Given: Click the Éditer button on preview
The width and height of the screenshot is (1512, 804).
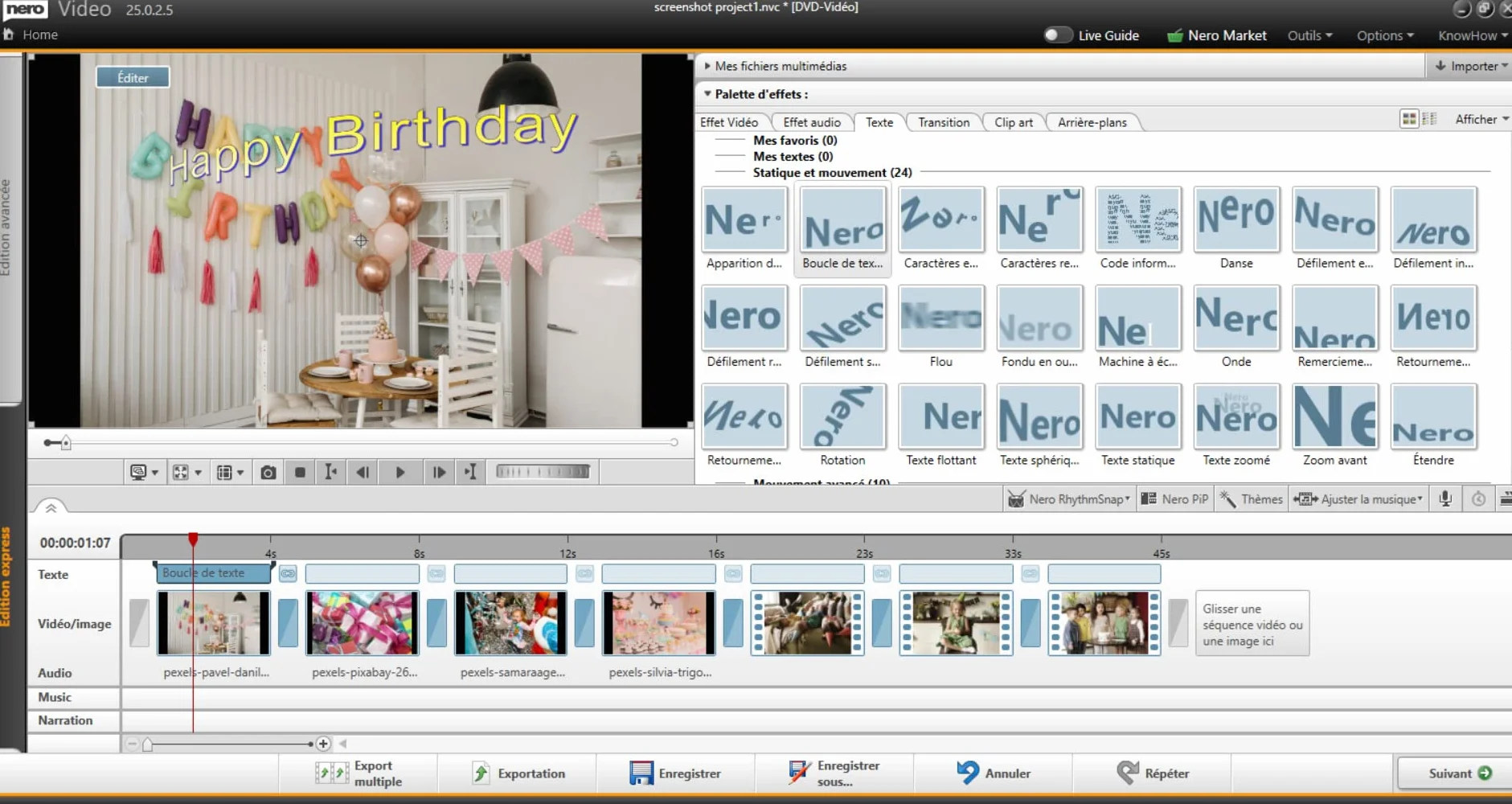Looking at the screenshot, I should [x=133, y=77].
